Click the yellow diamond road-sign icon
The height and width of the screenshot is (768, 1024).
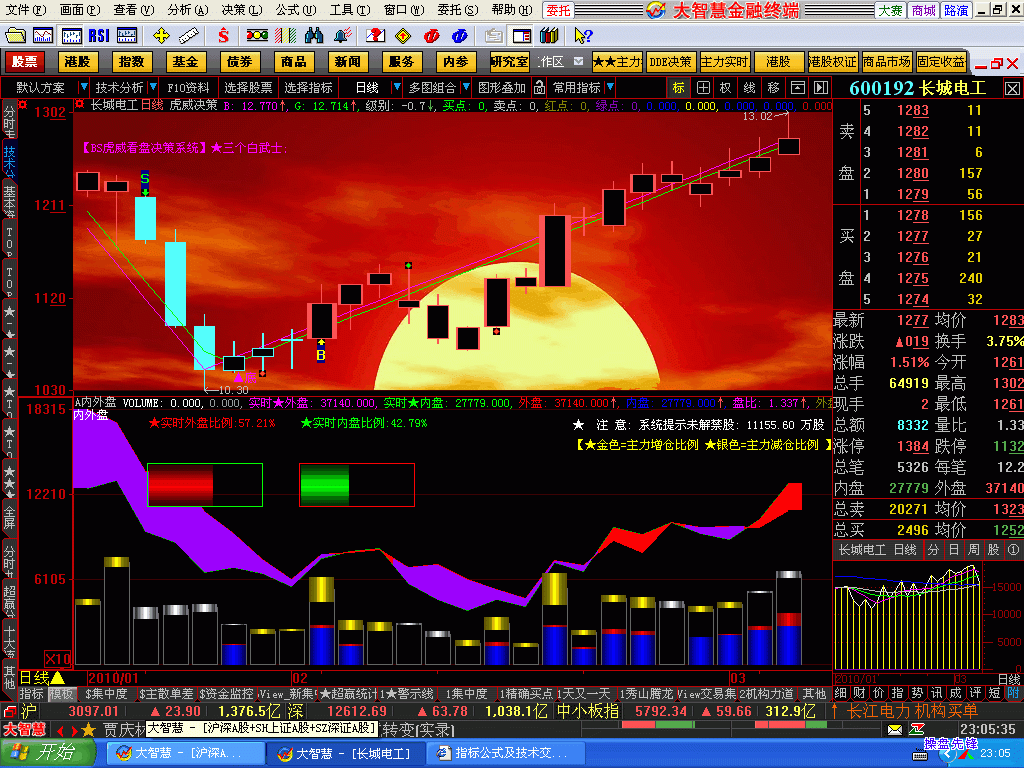click(x=404, y=35)
